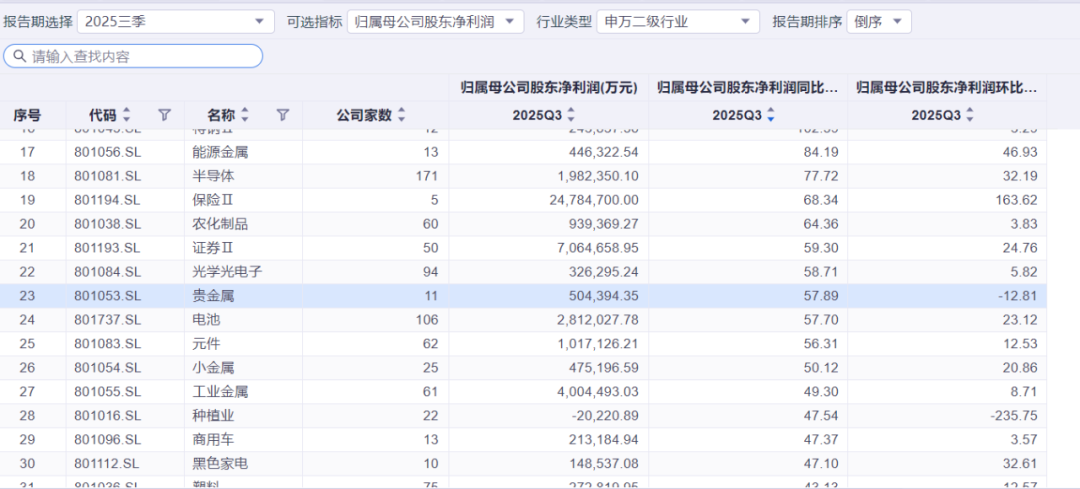Open the 可选指标 dropdown 归属母公司股东净利润
Image resolution: width=1080 pixels, height=489 pixels.
coord(435,22)
